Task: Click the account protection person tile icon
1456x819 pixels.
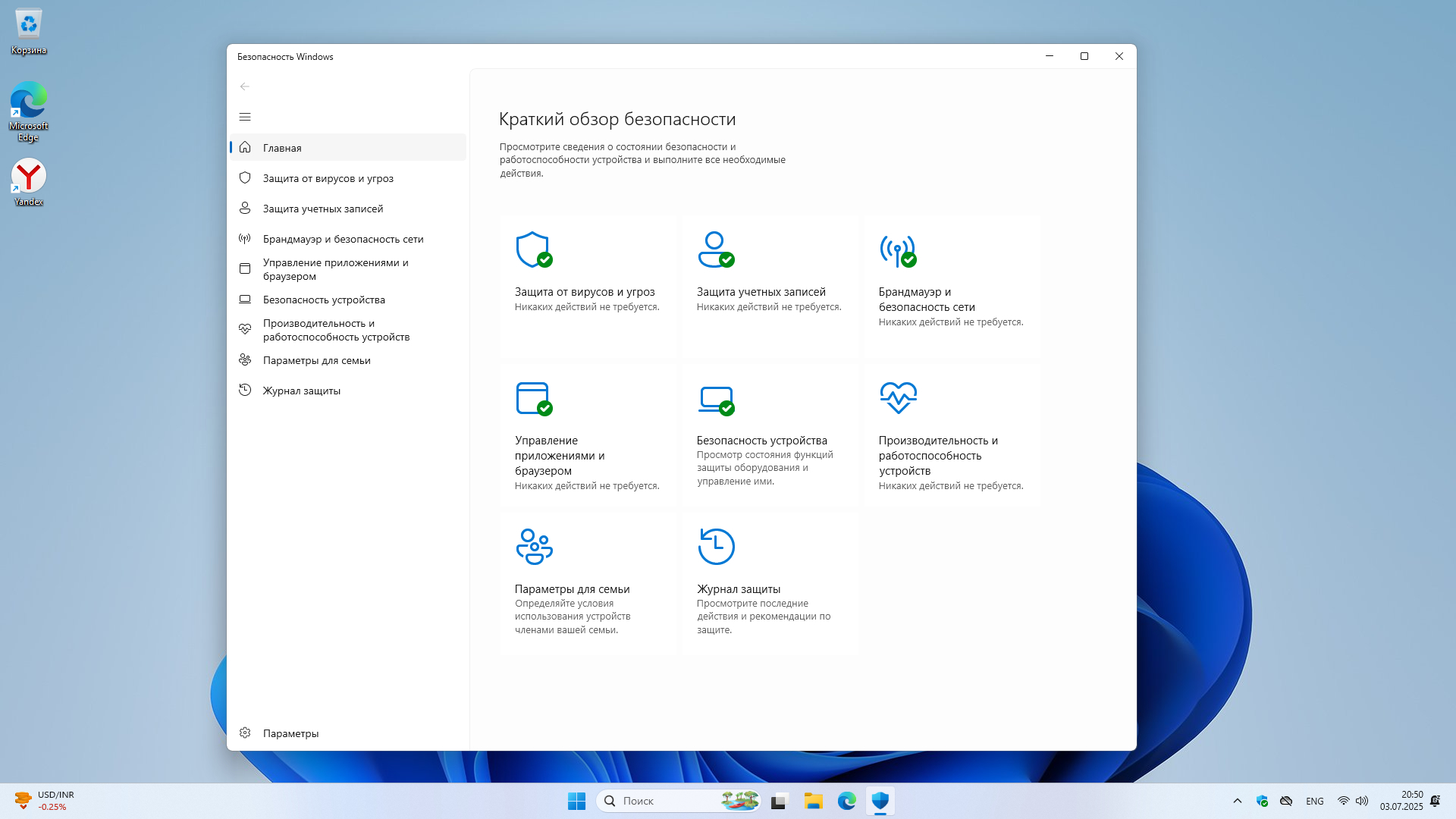Action: click(x=715, y=249)
